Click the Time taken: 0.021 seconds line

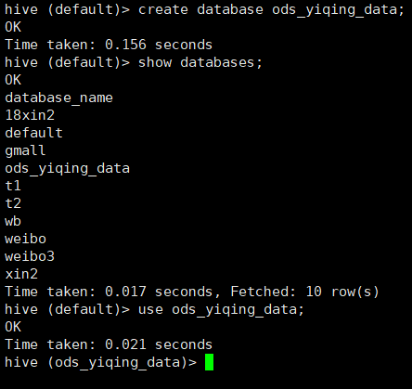coord(109,344)
